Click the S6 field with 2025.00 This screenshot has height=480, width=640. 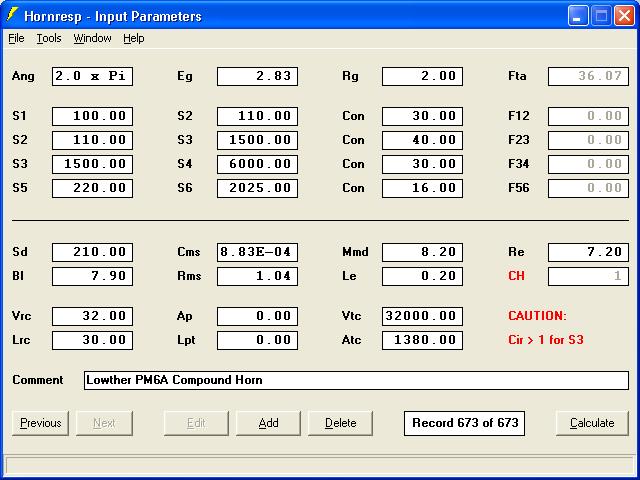[x=258, y=189]
